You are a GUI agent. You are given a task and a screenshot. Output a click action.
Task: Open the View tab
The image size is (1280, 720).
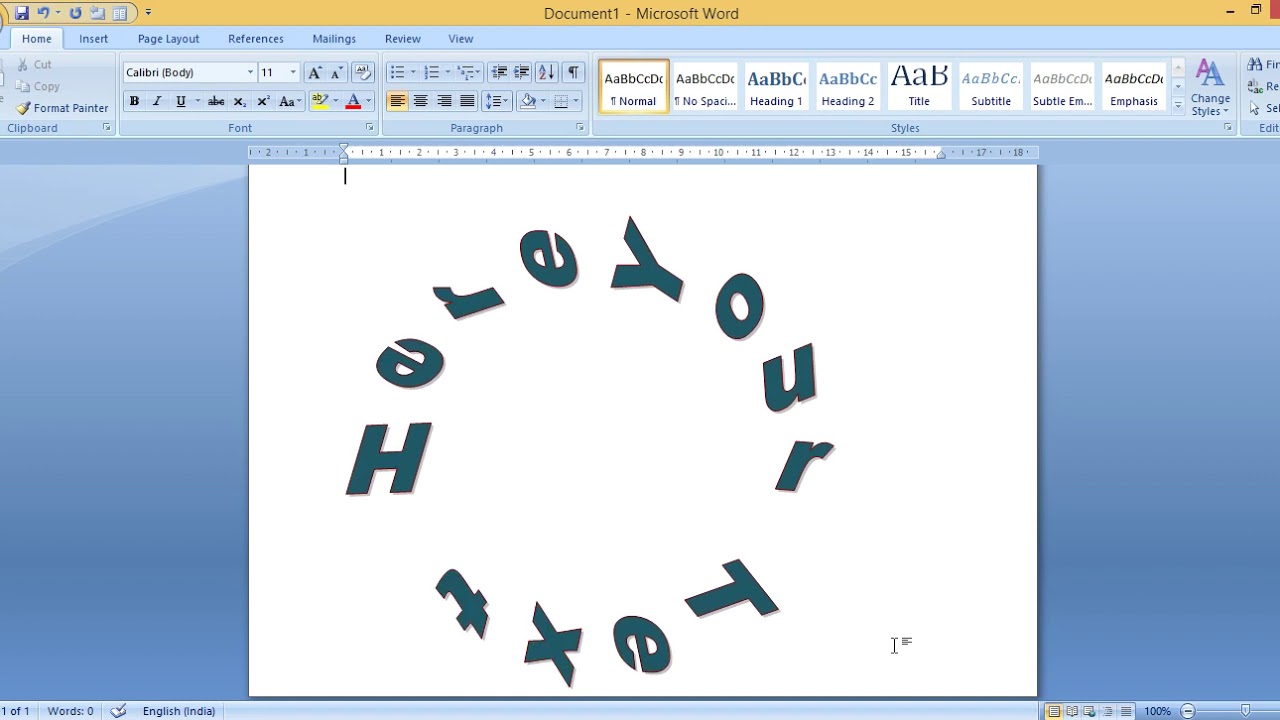tap(461, 39)
